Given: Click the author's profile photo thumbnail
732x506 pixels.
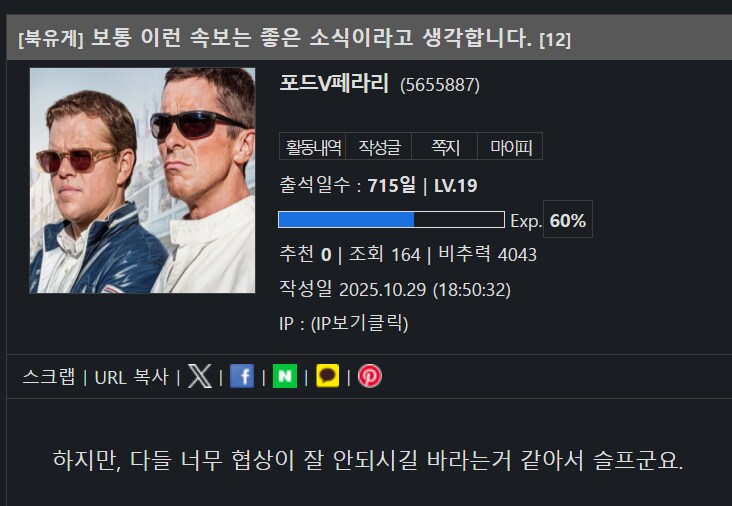Looking at the screenshot, I should pos(142,181).
